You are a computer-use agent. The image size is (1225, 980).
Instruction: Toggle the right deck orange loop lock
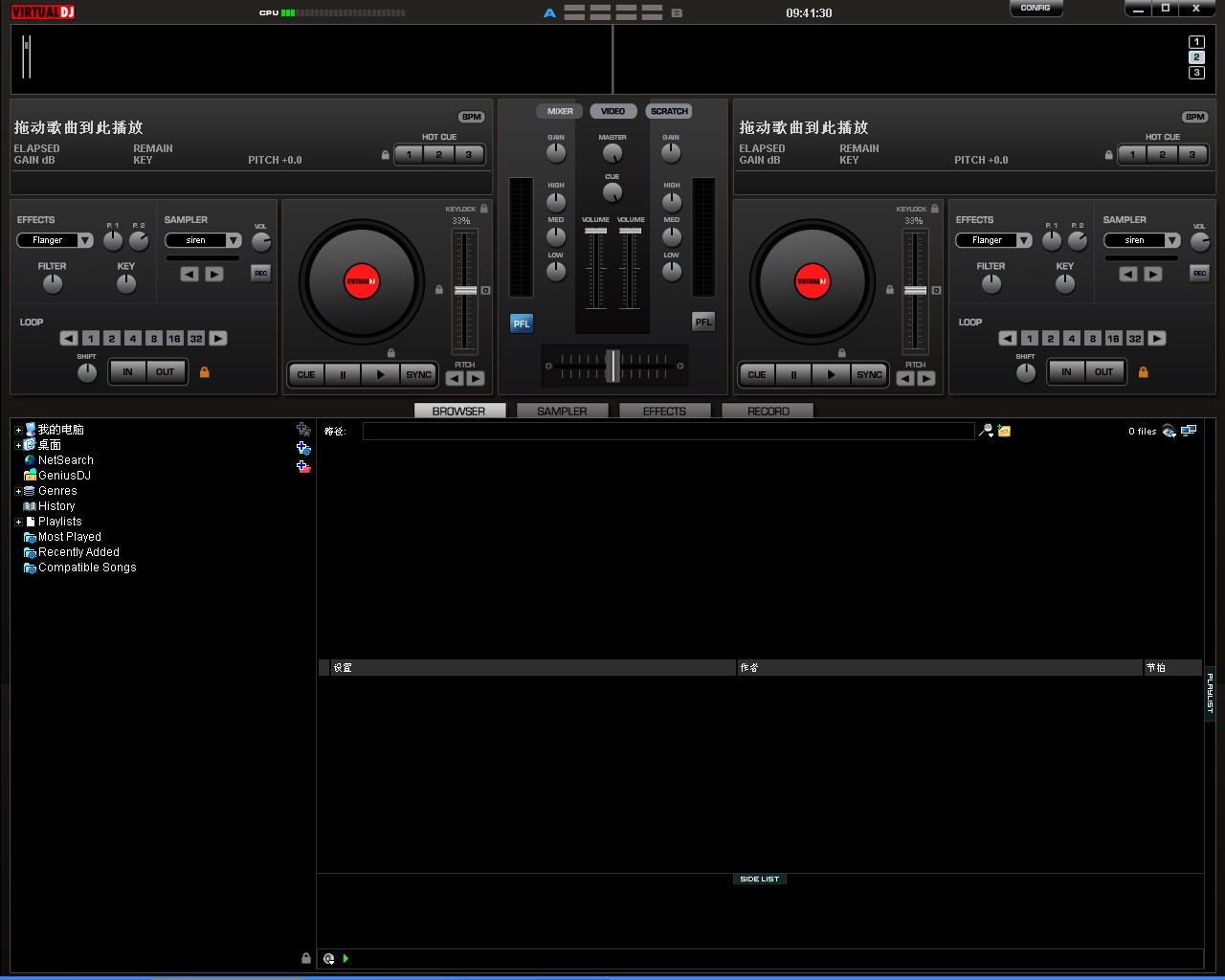[x=1143, y=372]
